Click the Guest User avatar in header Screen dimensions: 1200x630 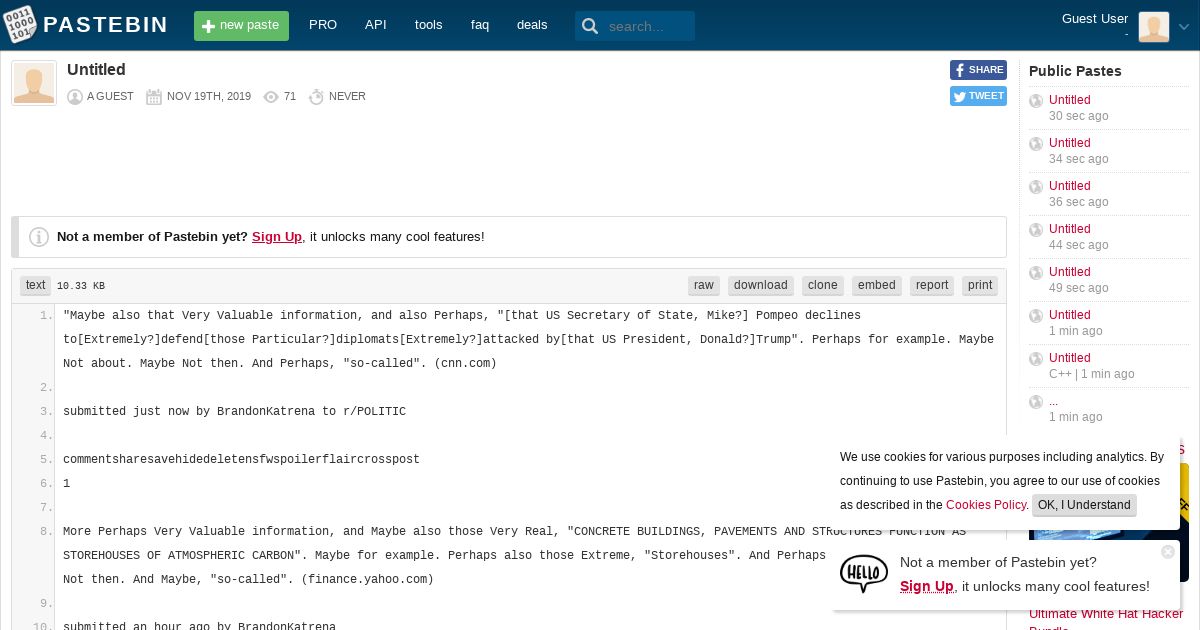click(1154, 27)
